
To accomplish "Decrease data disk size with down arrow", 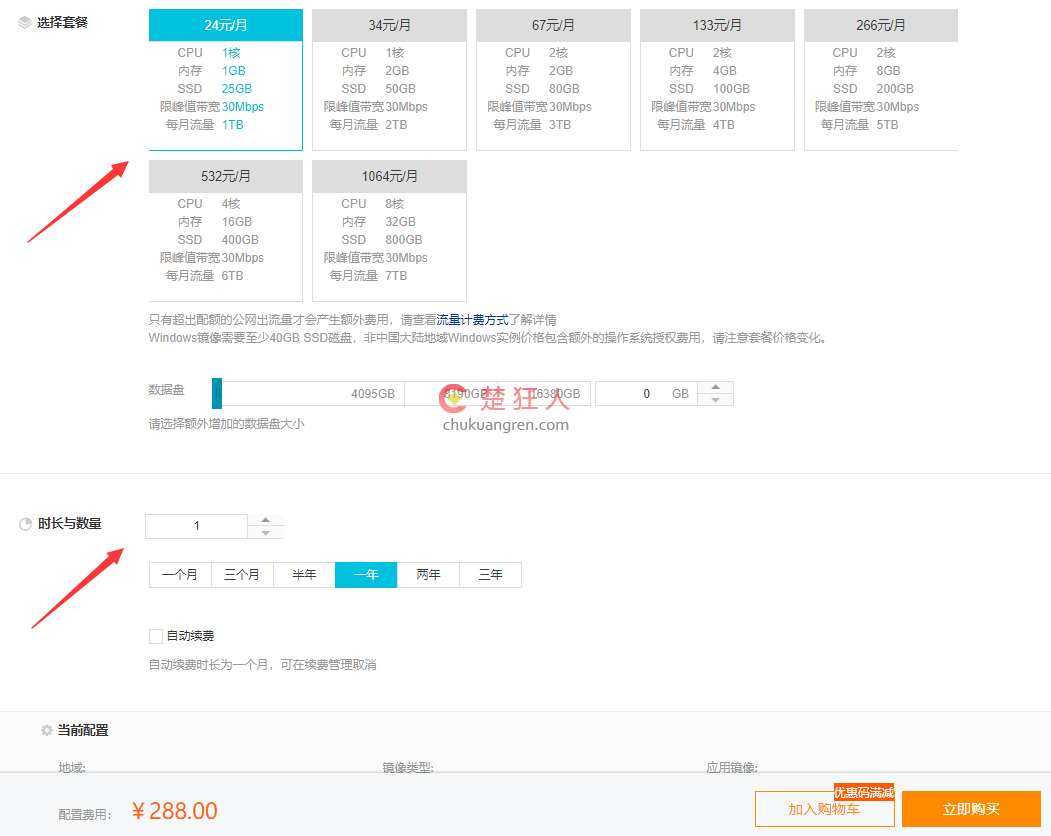I will [715, 400].
